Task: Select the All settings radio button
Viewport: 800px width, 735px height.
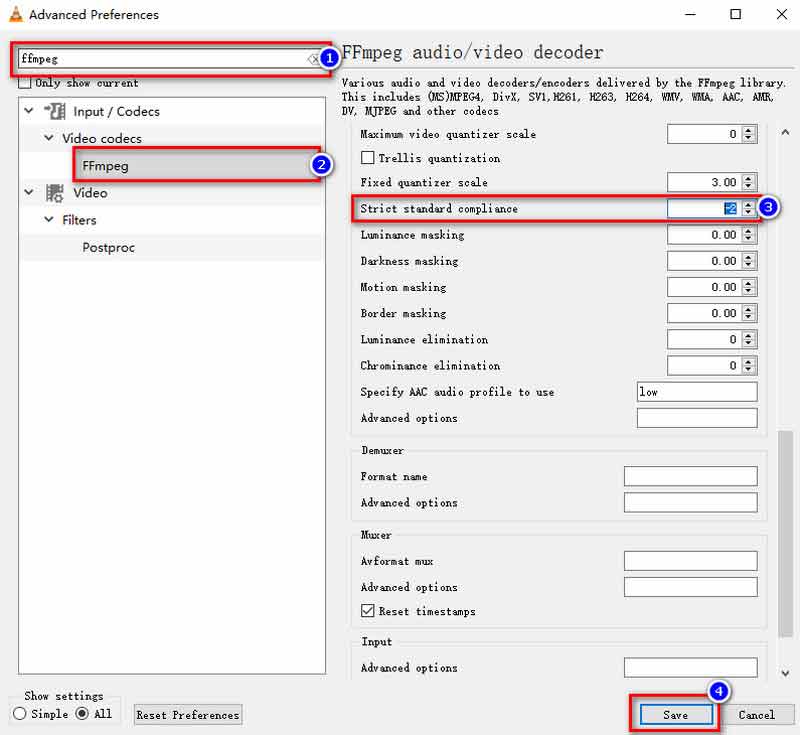Action: (x=82, y=713)
